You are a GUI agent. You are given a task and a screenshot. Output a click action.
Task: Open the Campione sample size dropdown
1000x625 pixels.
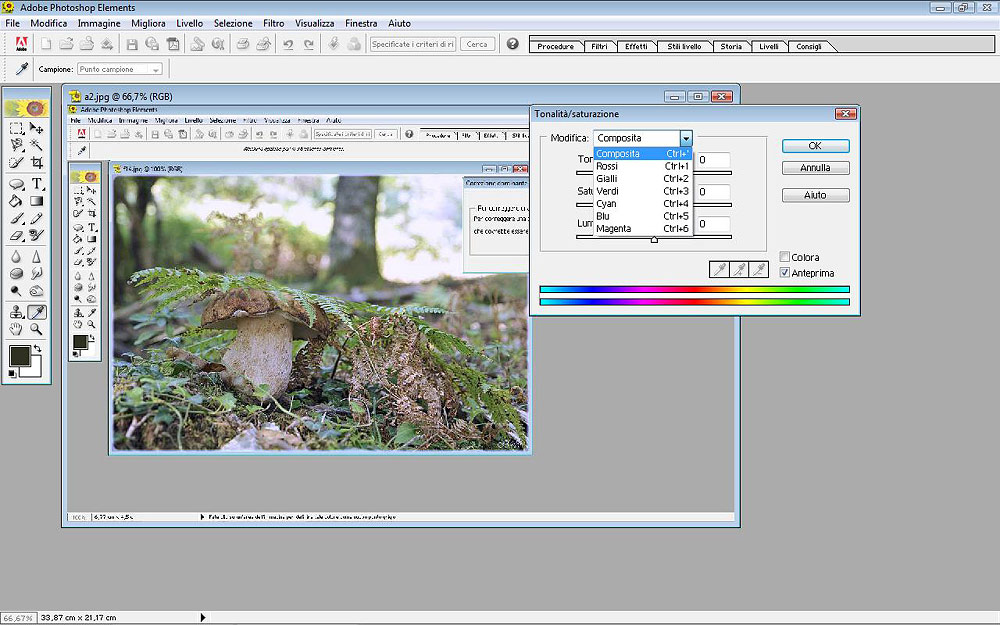(x=155, y=70)
